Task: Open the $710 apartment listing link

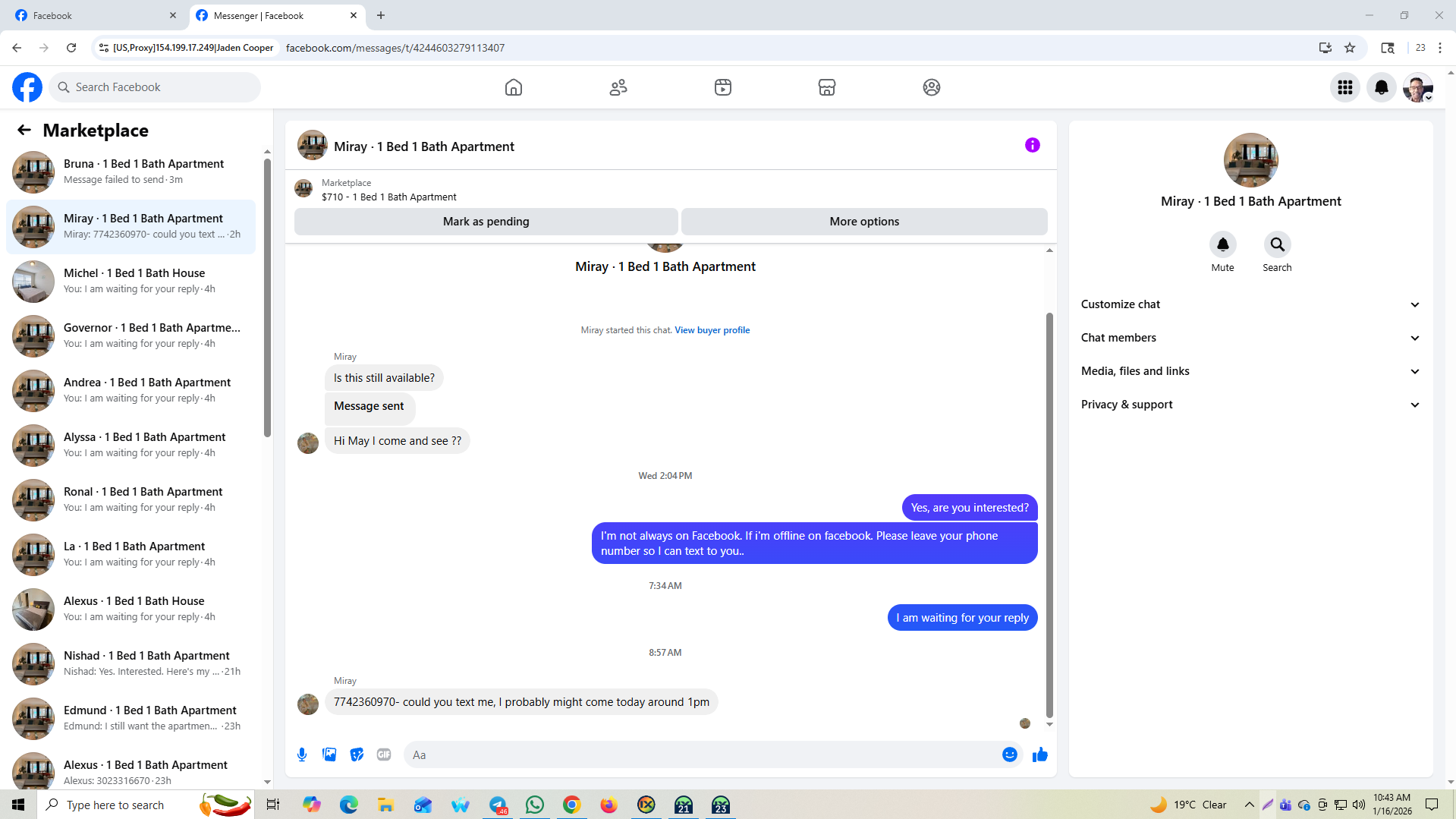Action: click(x=388, y=197)
